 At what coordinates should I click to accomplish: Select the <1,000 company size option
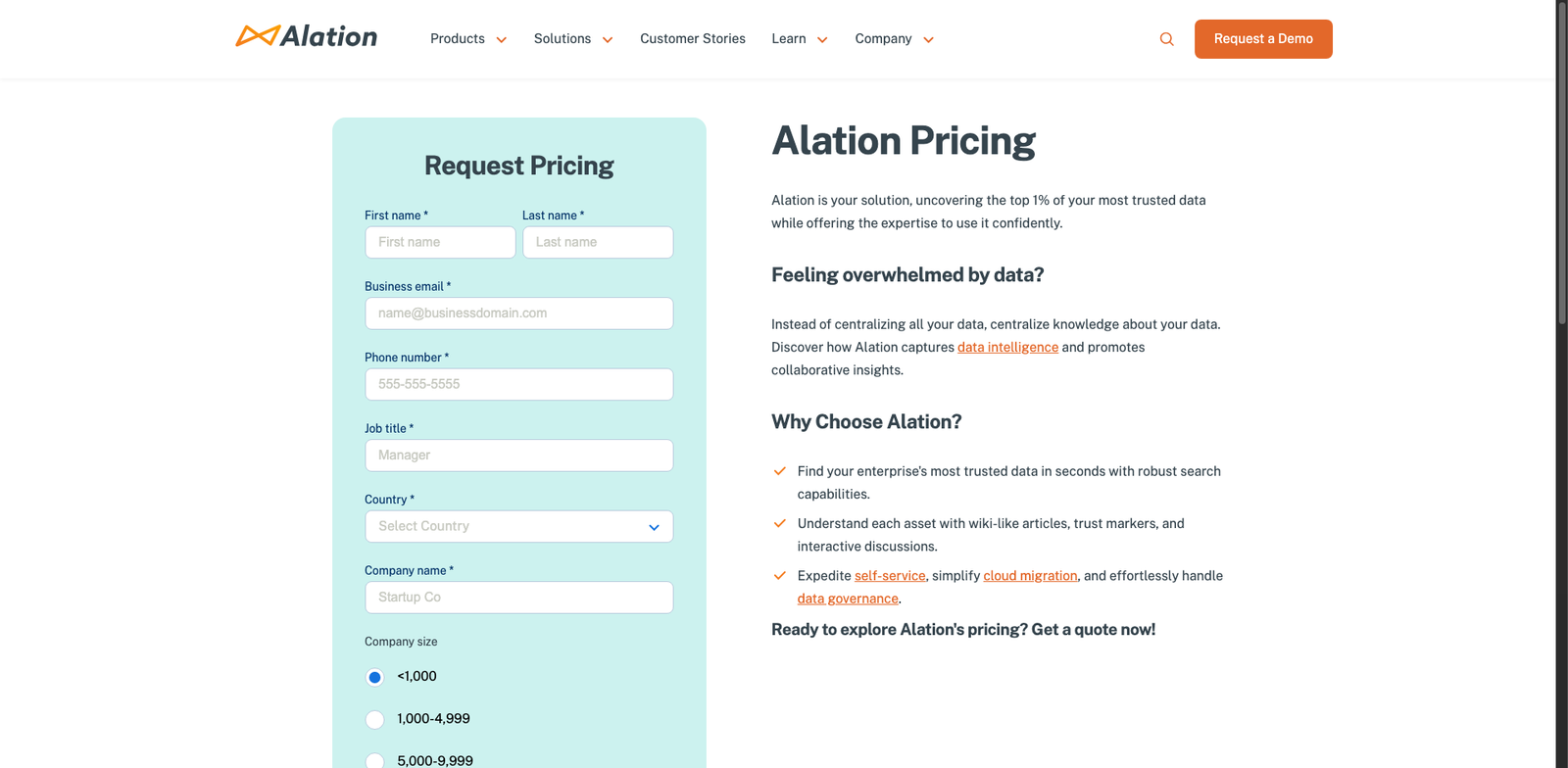374,677
